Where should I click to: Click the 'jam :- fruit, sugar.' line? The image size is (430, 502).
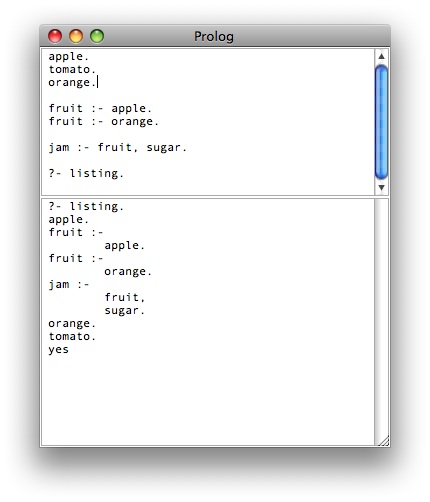point(118,147)
